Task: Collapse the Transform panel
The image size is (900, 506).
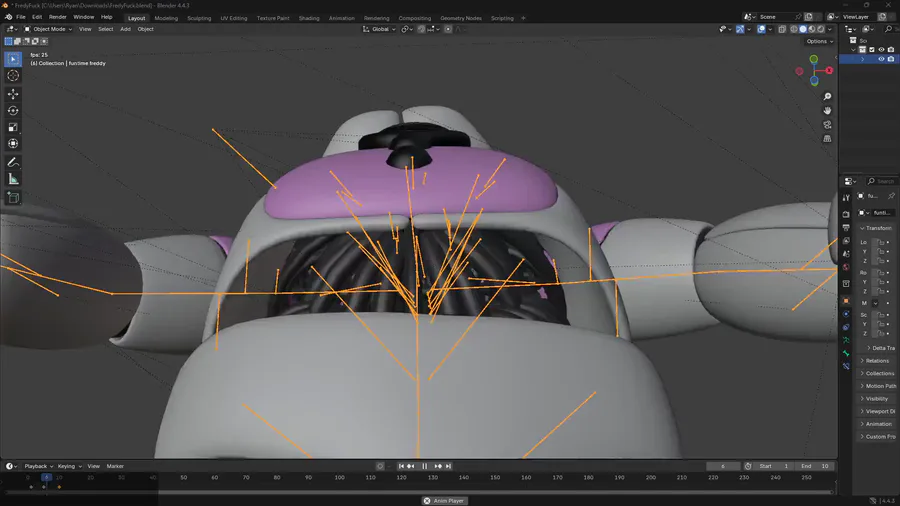Action: coord(876,228)
